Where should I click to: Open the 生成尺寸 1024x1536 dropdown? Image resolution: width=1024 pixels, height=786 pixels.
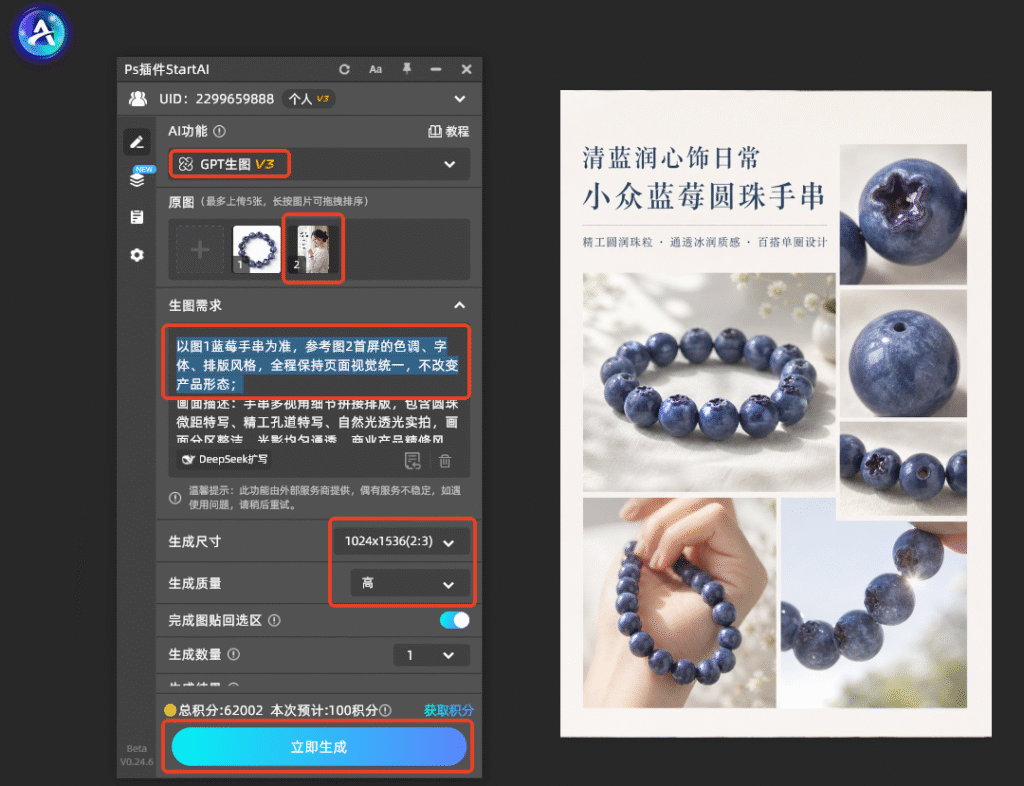pyautogui.click(x=400, y=541)
